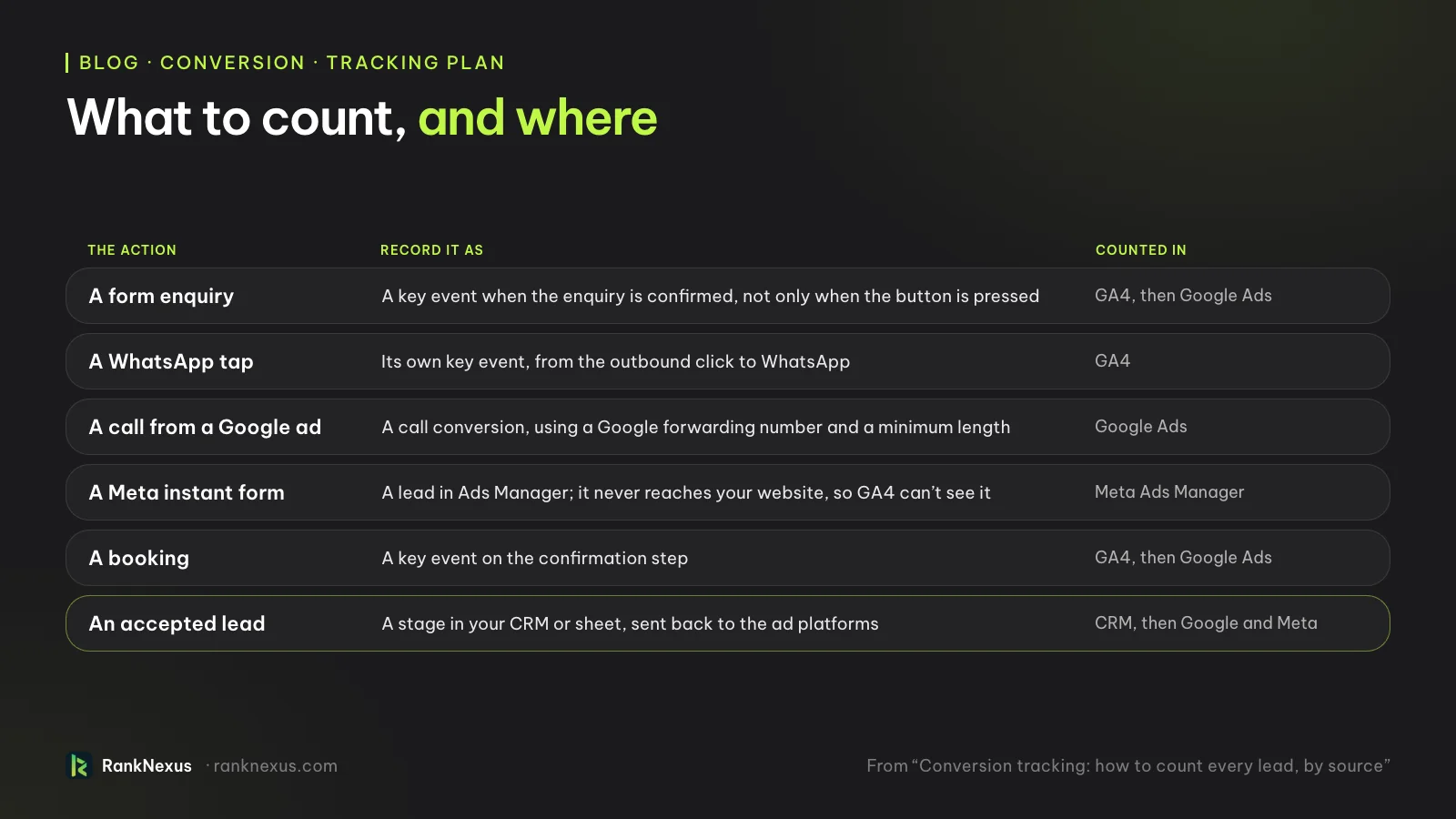Screen dimensions: 1456x819
Task: Click 'RECORD IT AS' column header
Action: click(431, 250)
